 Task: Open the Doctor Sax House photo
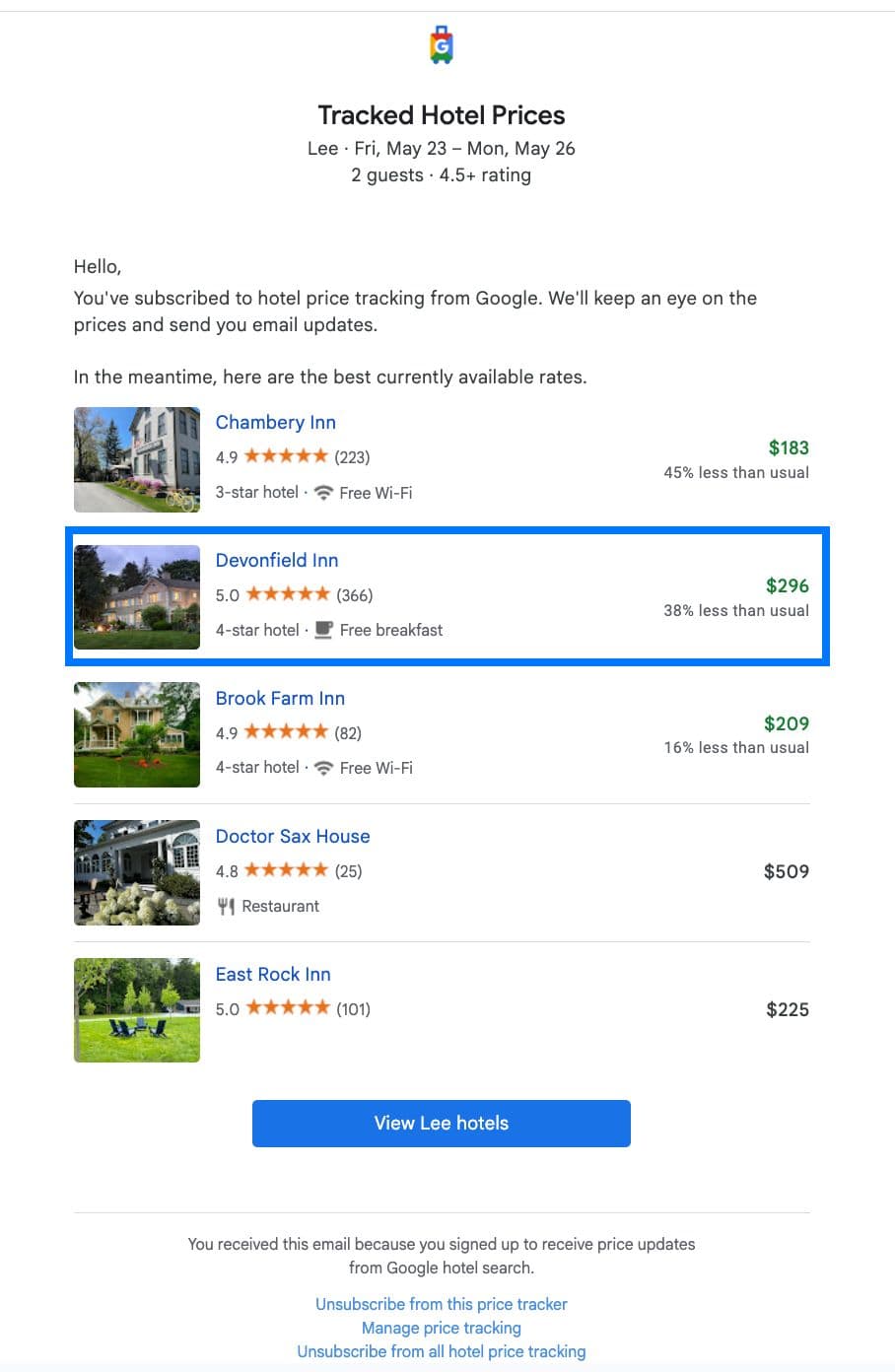137,873
